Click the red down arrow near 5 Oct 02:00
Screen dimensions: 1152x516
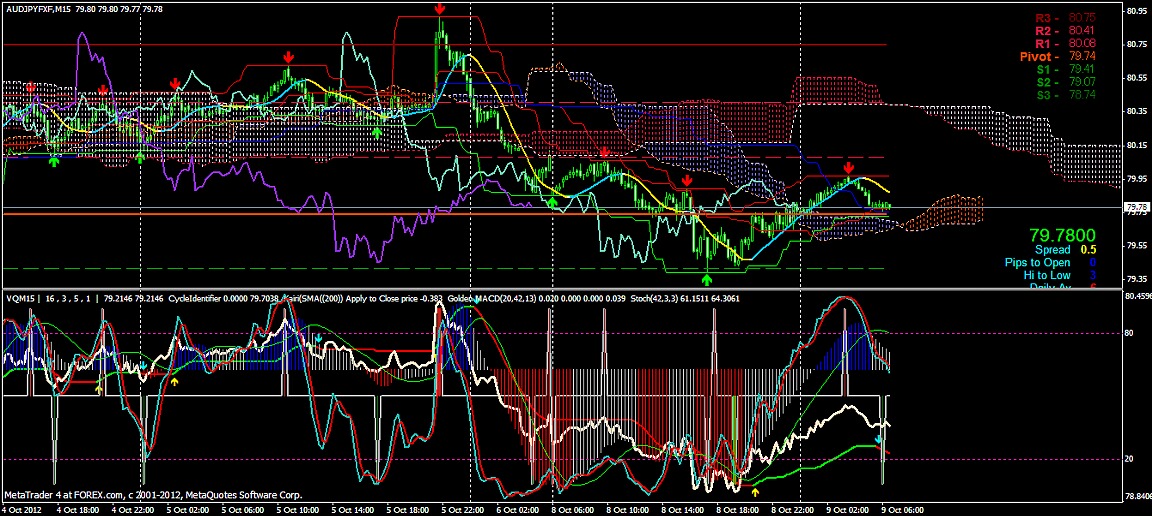[175, 83]
